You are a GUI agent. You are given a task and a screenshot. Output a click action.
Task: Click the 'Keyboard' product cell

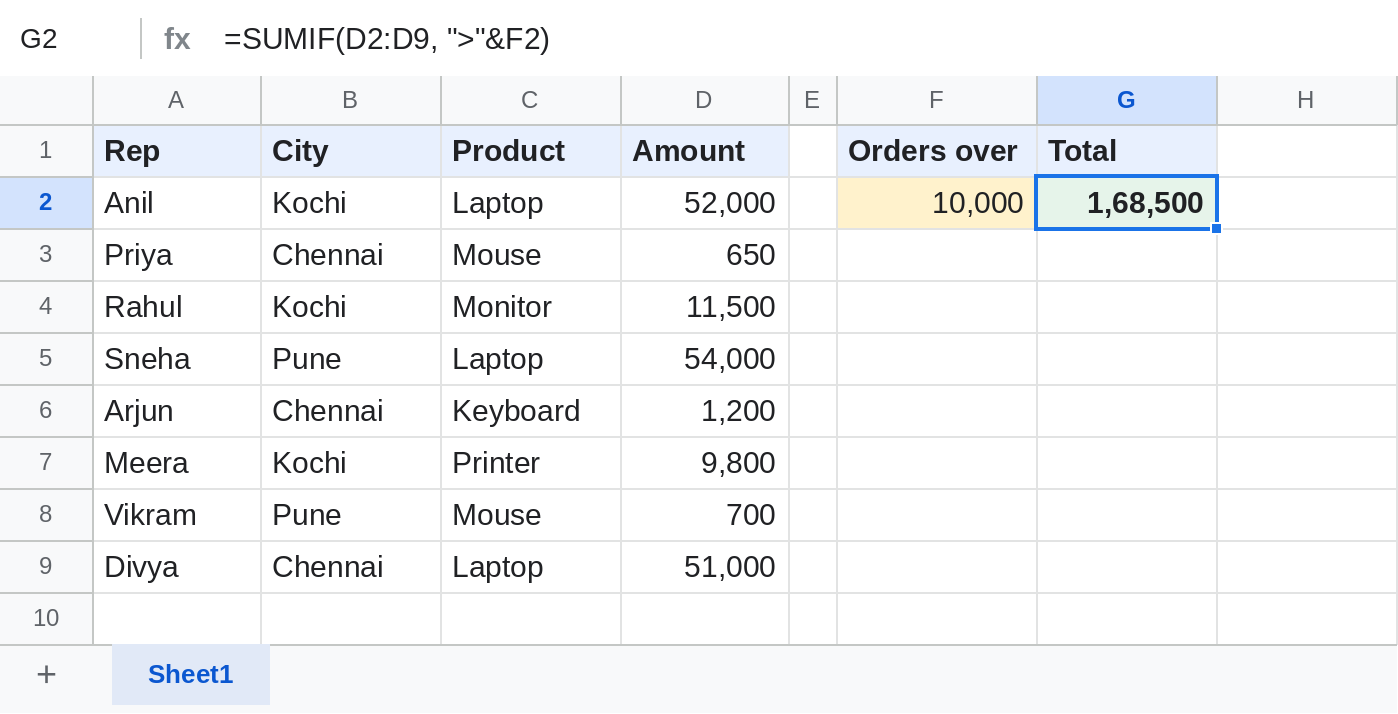tap(531, 411)
